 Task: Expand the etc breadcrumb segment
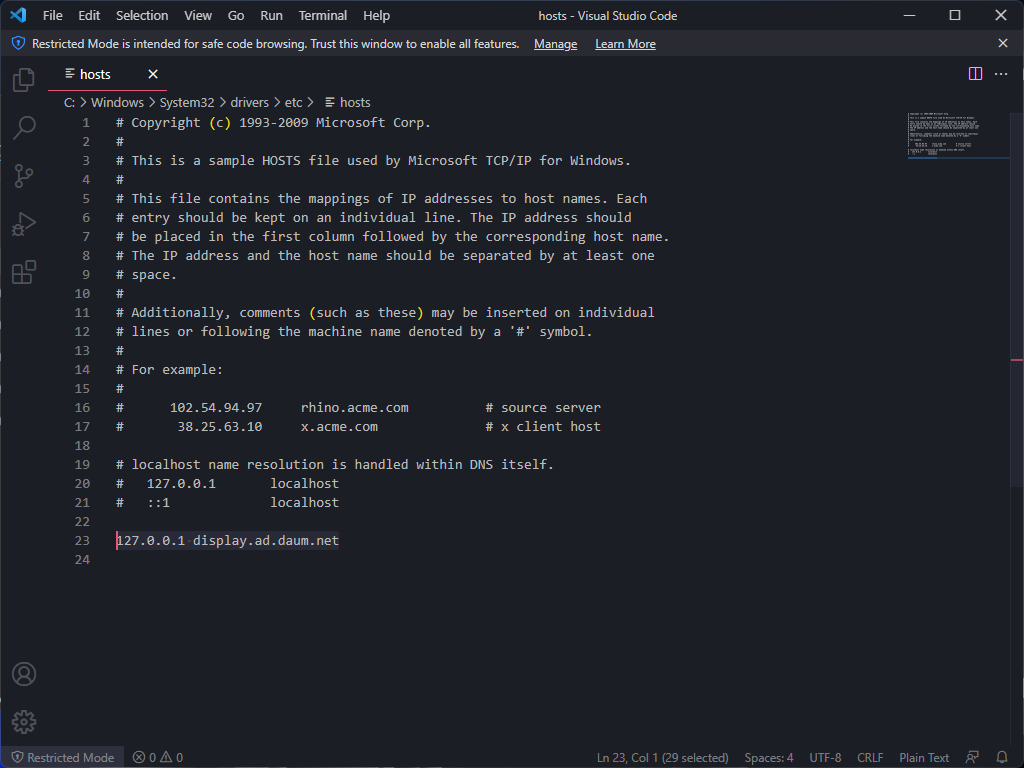pyautogui.click(x=293, y=103)
